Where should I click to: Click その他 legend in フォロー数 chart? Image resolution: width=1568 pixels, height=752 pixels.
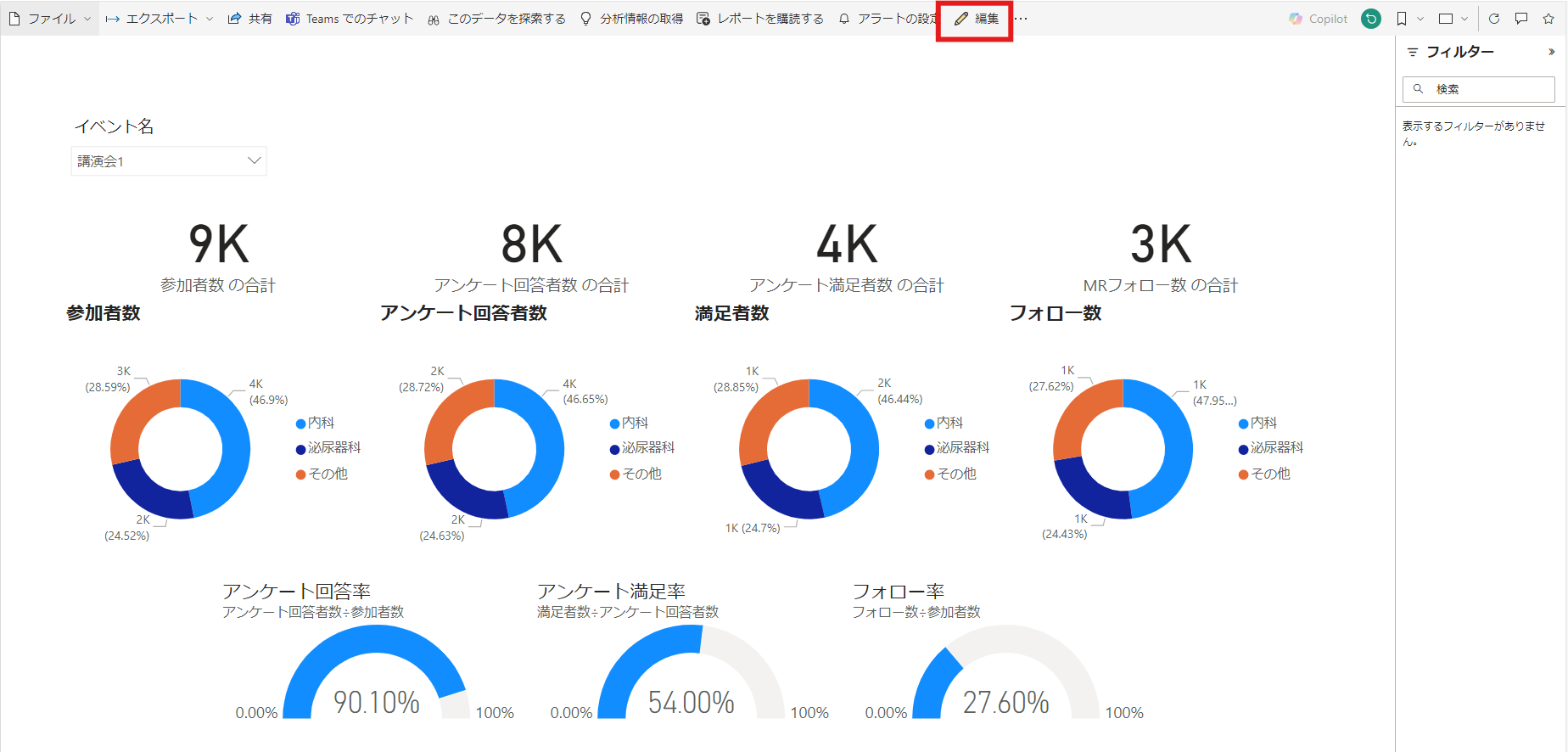pyautogui.click(x=1264, y=474)
